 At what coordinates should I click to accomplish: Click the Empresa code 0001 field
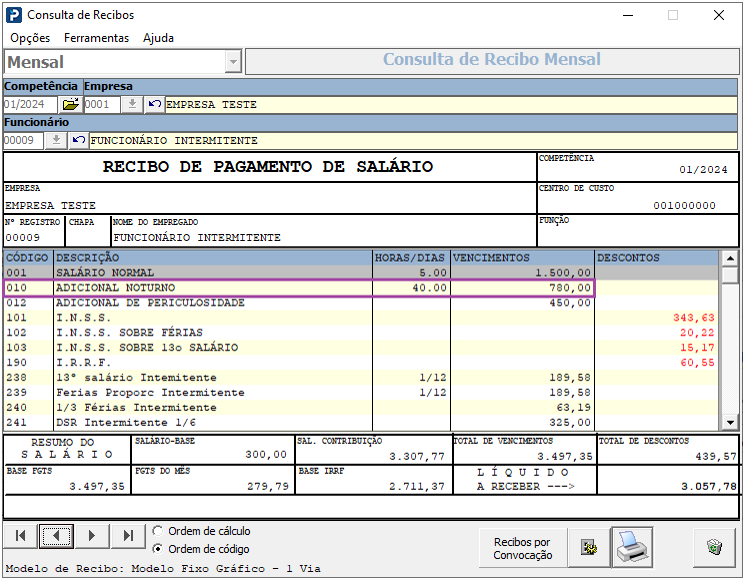tap(102, 104)
